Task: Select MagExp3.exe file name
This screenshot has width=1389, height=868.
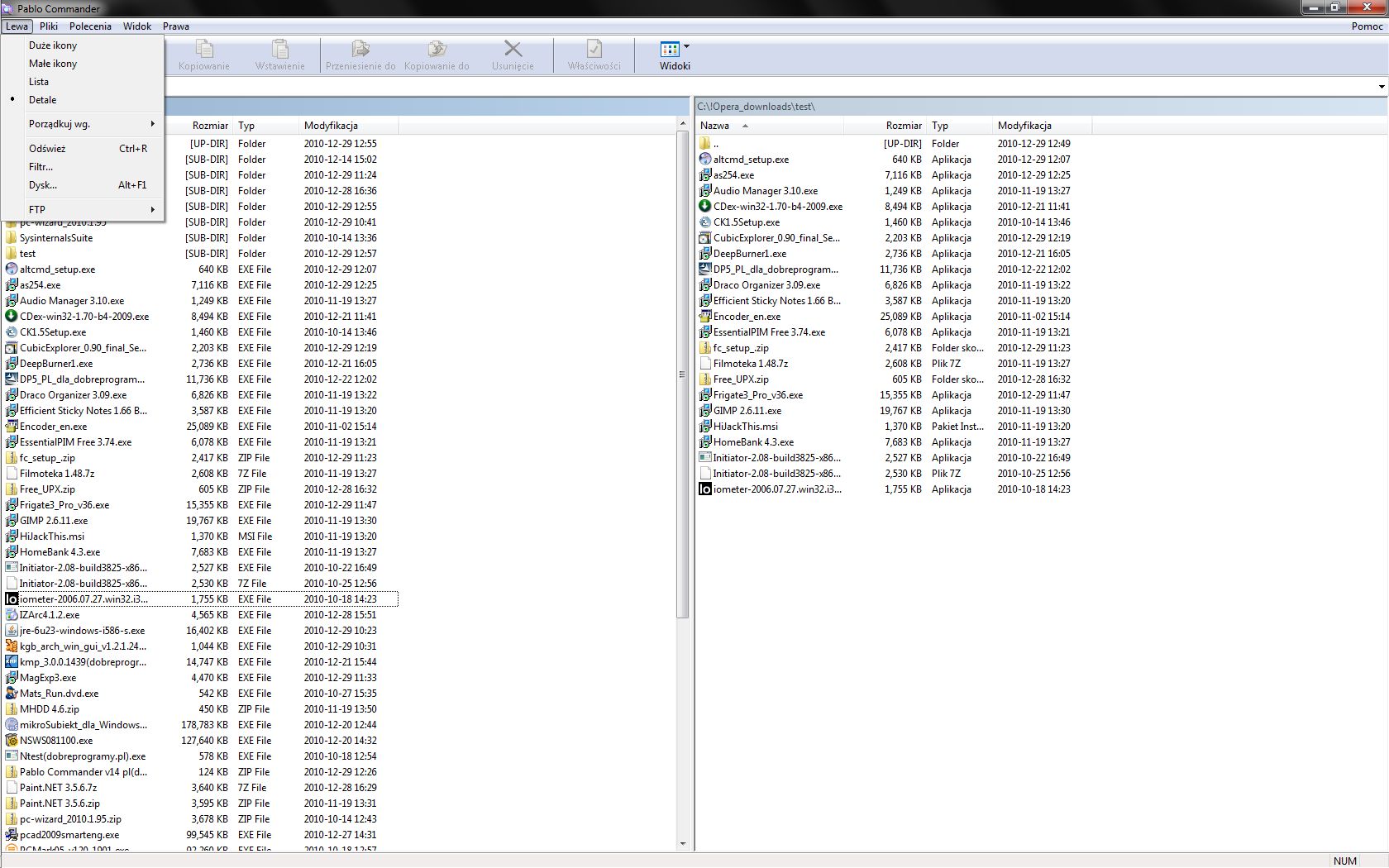Action: pyautogui.click(x=48, y=678)
